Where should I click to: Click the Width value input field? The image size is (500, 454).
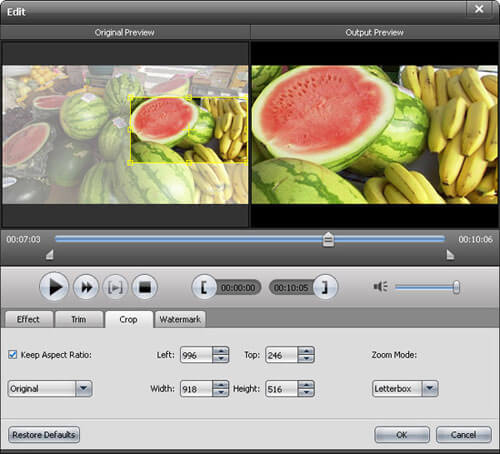(196, 389)
